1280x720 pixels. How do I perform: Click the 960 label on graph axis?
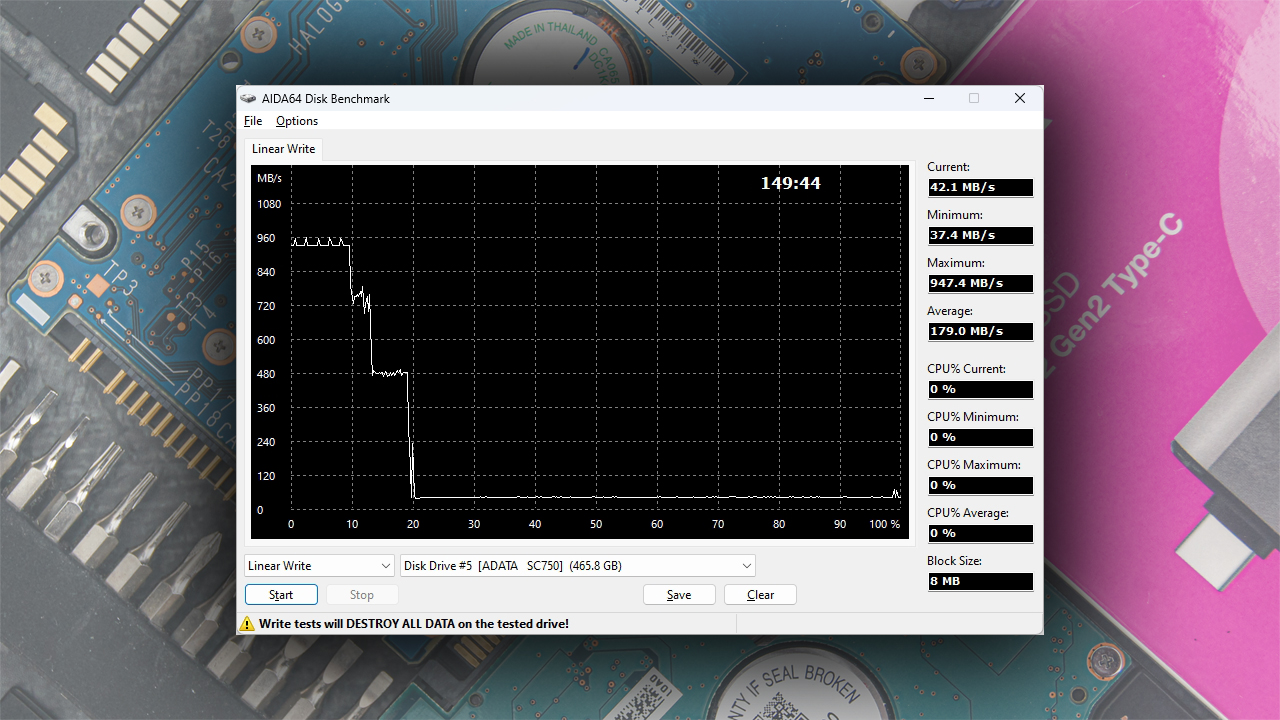(x=266, y=238)
